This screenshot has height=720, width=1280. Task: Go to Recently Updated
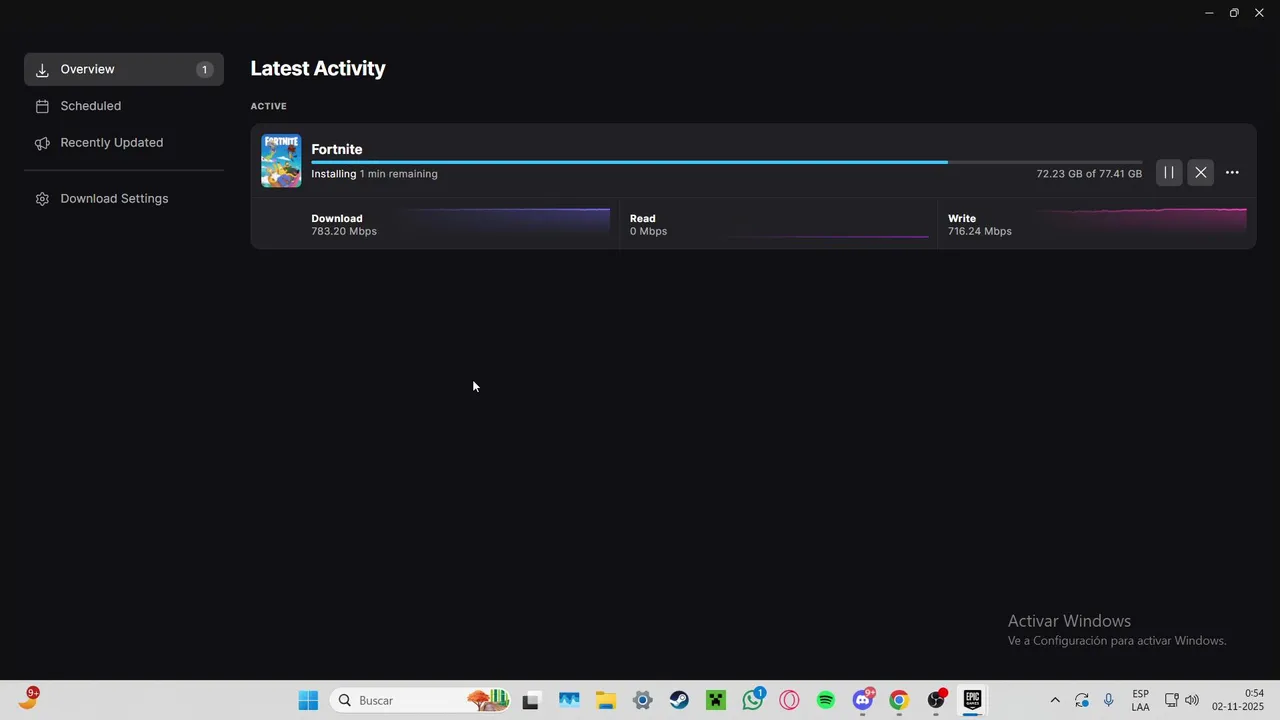124,143
